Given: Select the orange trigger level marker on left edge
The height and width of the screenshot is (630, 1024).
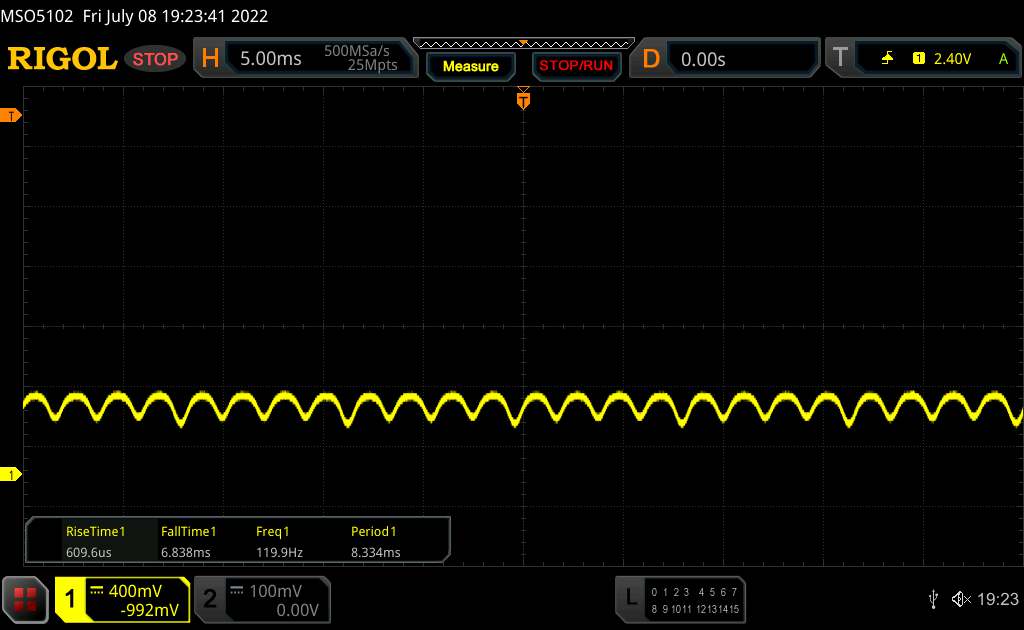Looking at the screenshot, I should (x=10, y=116).
